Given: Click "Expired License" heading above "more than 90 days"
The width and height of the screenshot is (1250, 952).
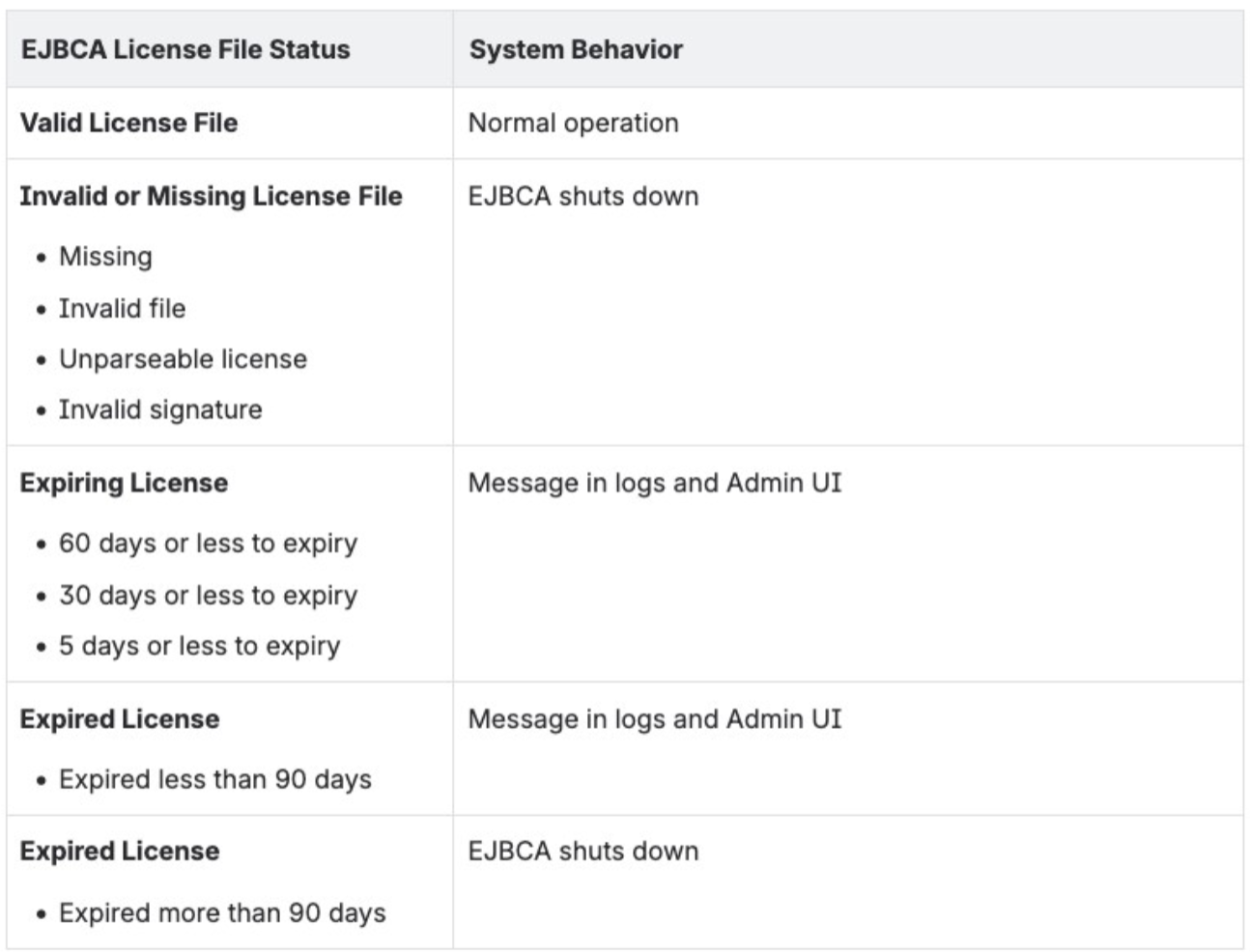Looking at the screenshot, I should click(119, 852).
